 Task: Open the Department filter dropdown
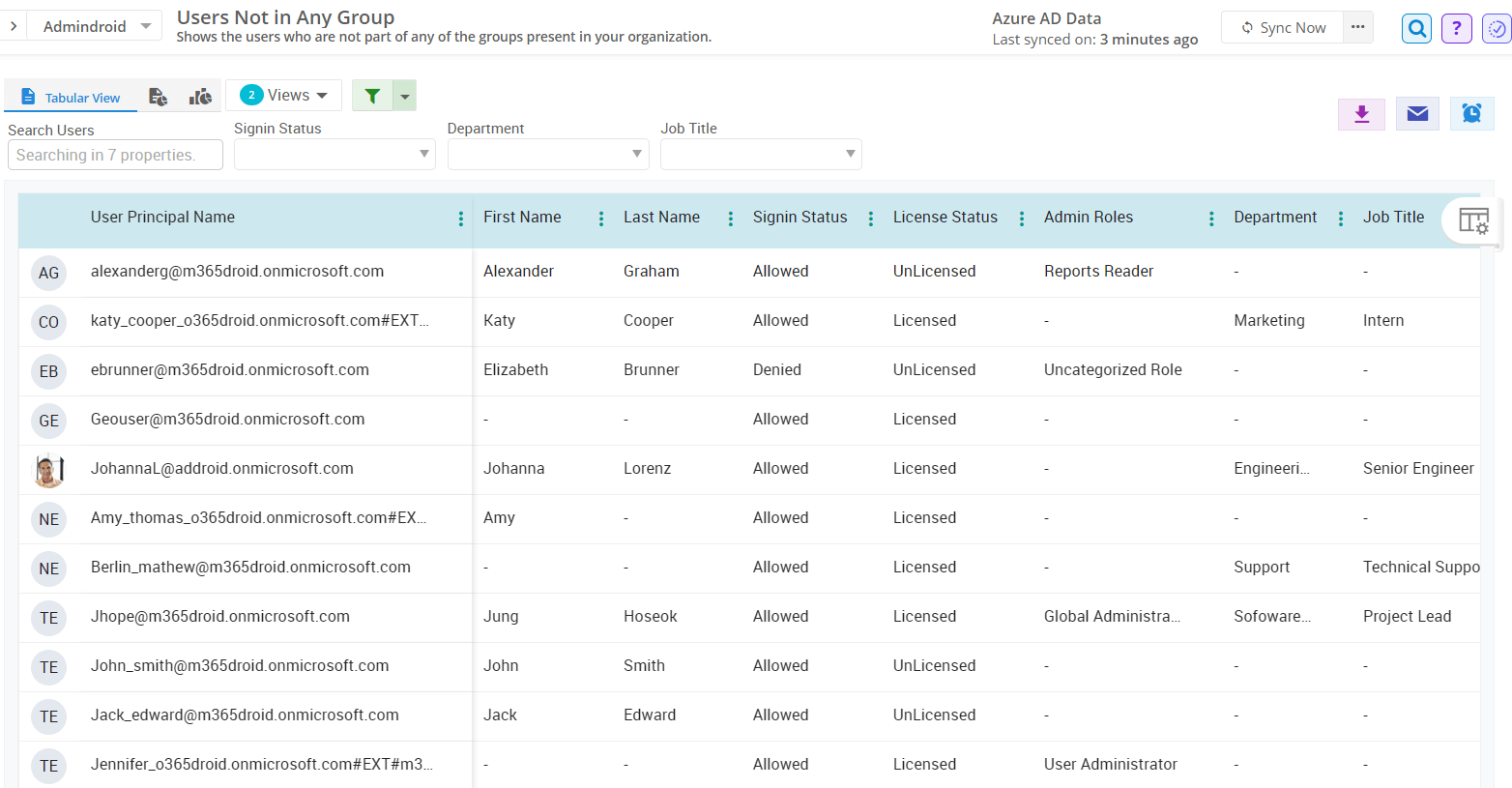pos(547,154)
